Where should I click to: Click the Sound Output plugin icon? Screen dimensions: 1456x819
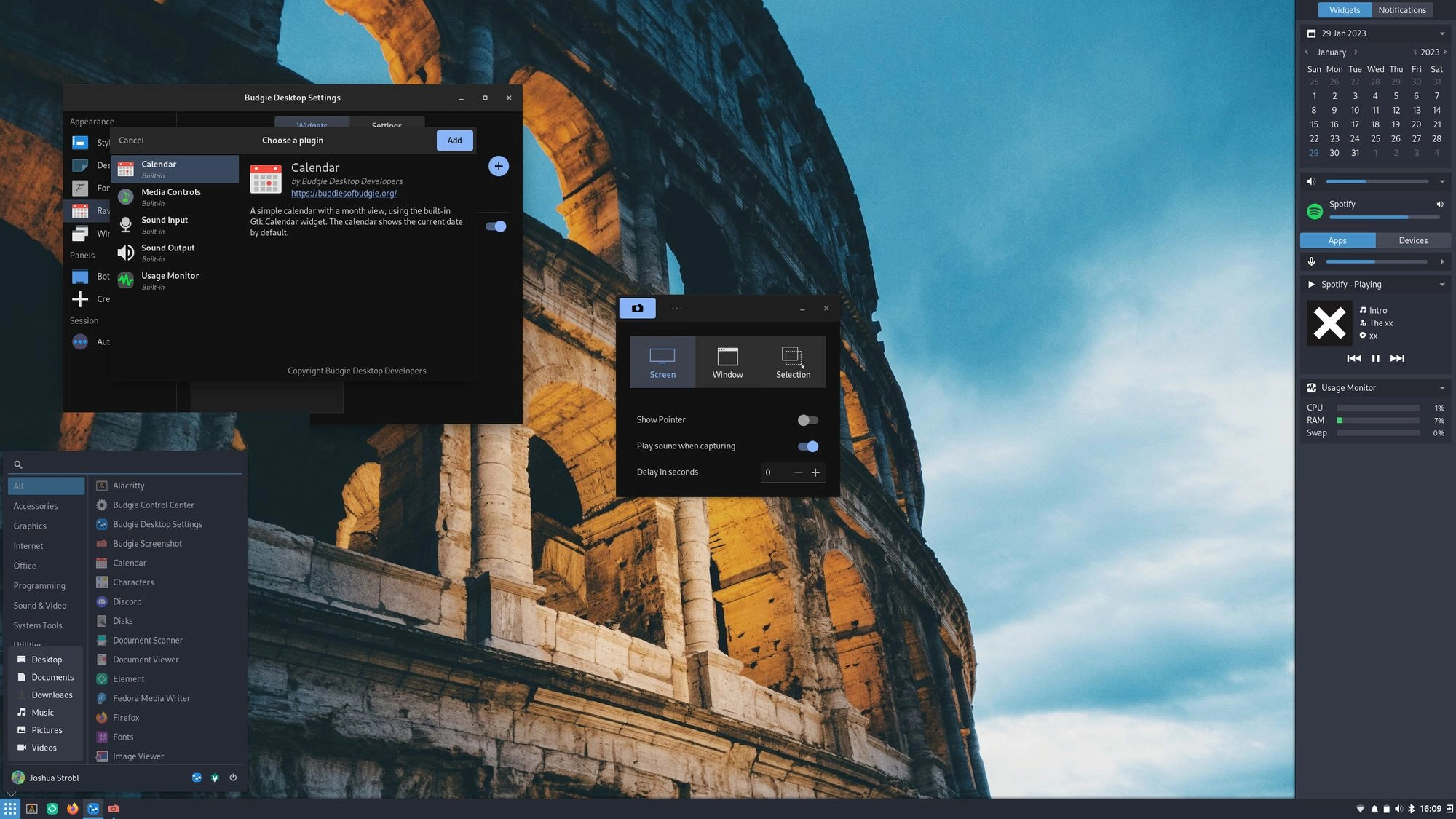(x=126, y=253)
